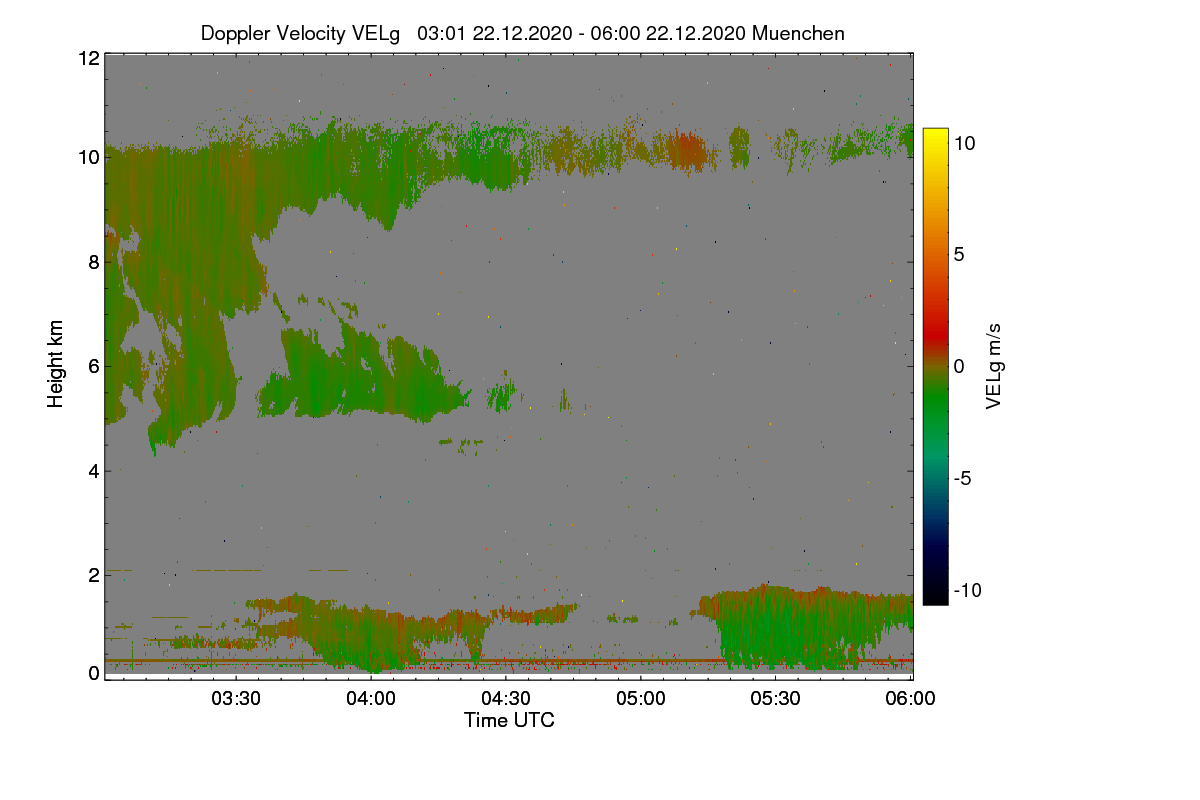
Task: Click the 03:30 time tick label
Action: tap(236, 699)
